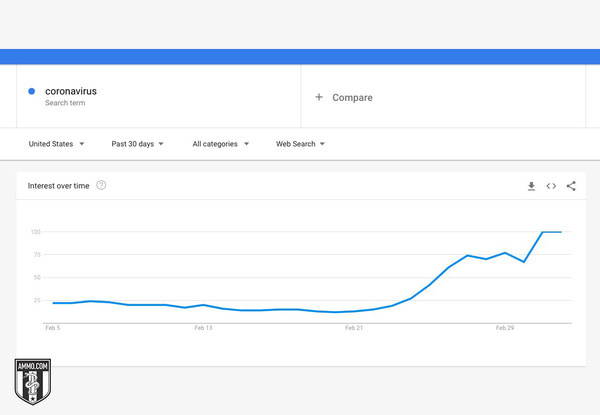Click the blue dot next to coronavirus
This screenshot has height=415, width=600.
pos(32,91)
